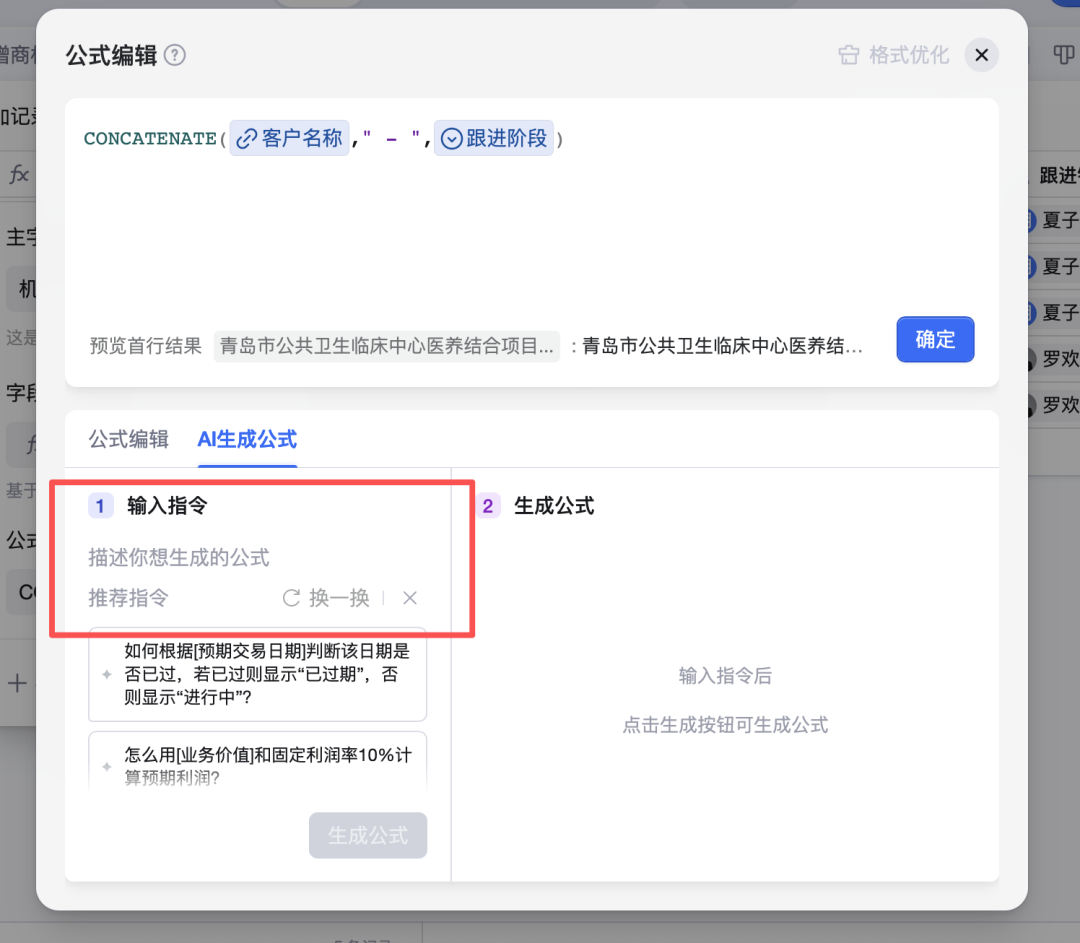1080x943 pixels.
Task: Click the 格式优化 format optimize button
Action: 894,56
